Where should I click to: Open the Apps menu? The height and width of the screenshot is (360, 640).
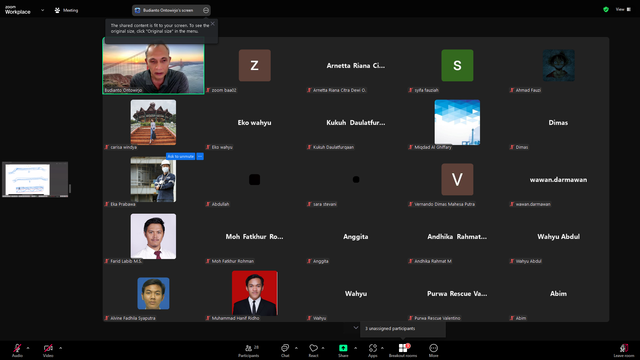373,350
